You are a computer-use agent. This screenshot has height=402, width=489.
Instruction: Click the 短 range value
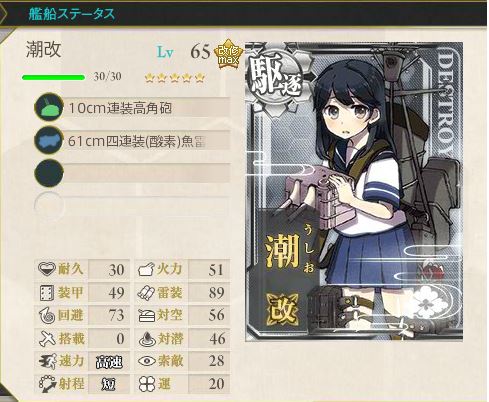pyautogui.click(x=109, y=384)
